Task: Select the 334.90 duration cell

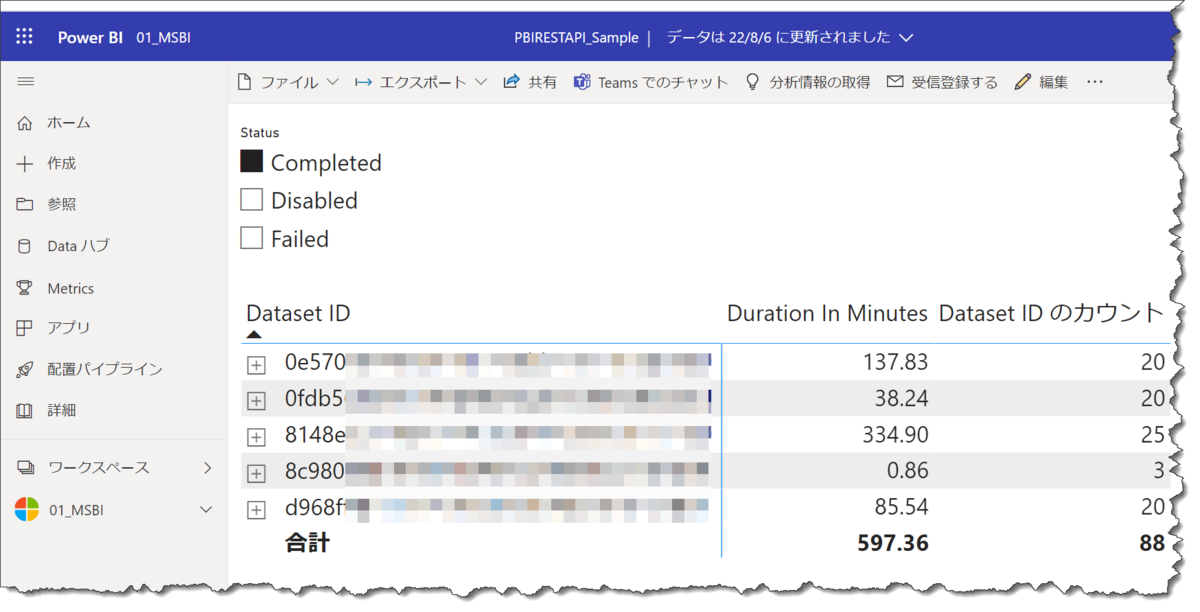Action: pyautogui.click(x=895, y=435)
